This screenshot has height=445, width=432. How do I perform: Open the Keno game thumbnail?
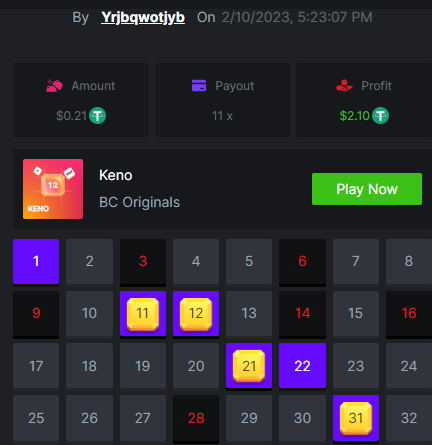coord(53,189)
